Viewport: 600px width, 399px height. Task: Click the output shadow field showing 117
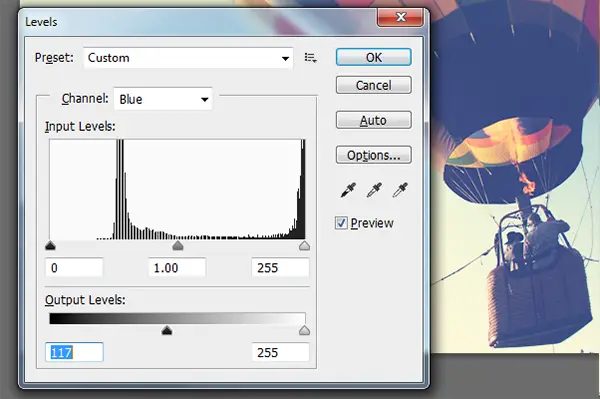pos(74,352)
